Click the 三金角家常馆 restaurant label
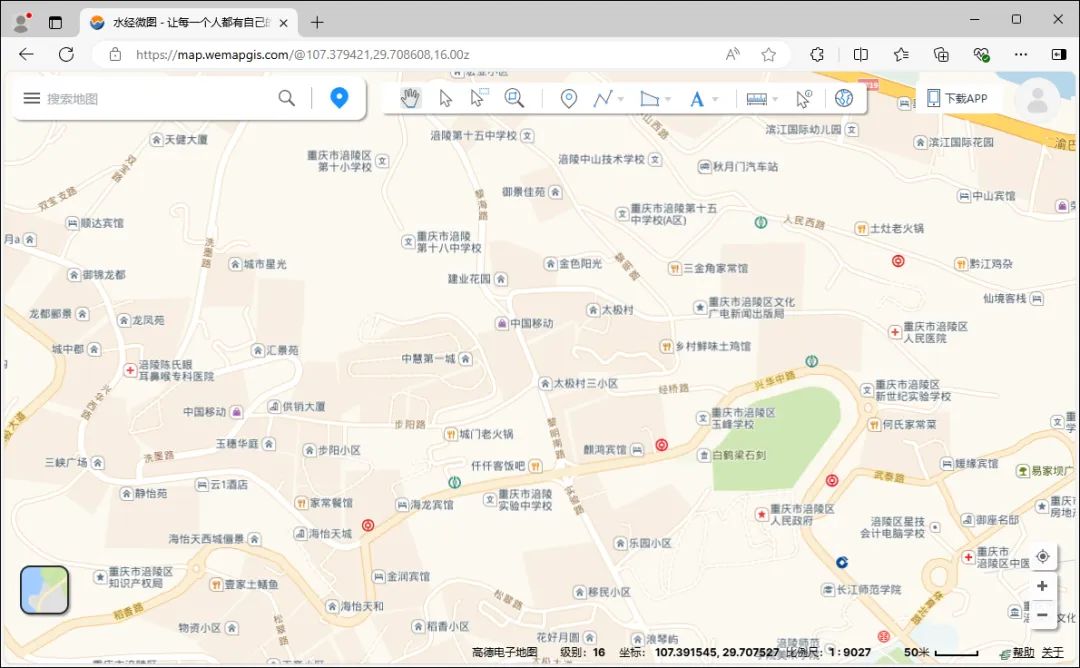This screenshot has width=1080, height=668. [716, 268]
